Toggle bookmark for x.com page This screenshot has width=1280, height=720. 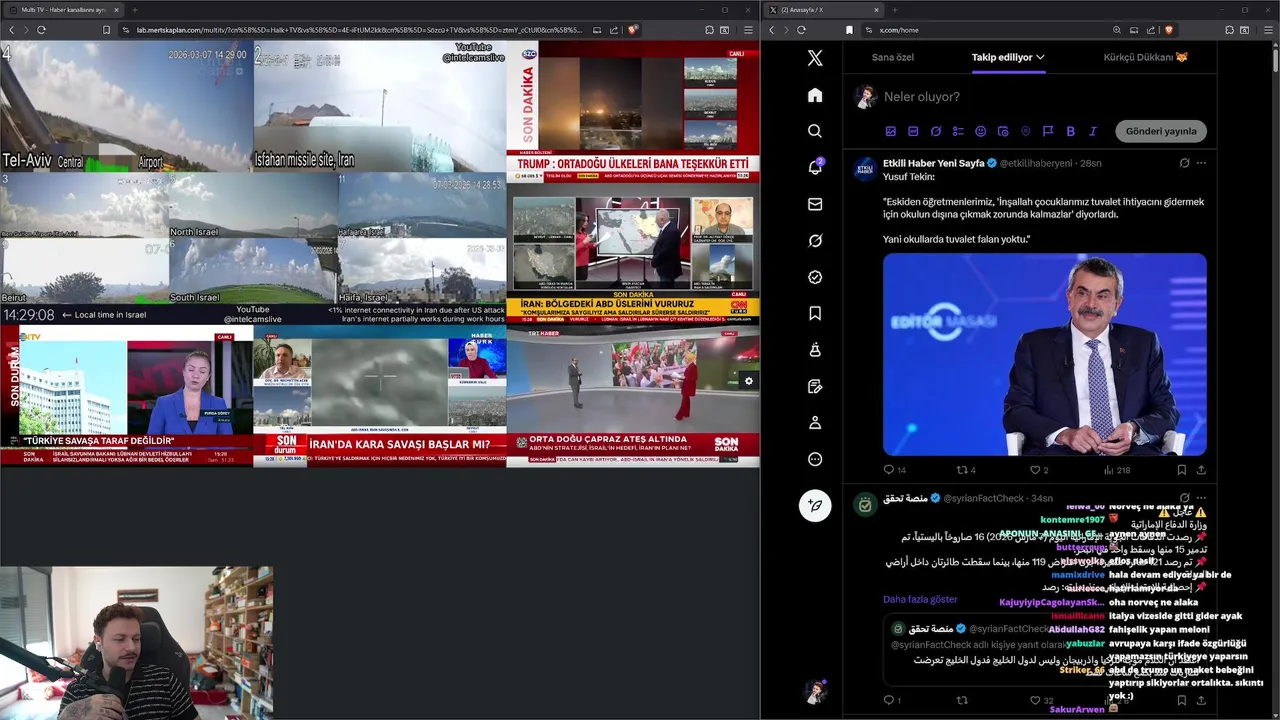click(x=849, y=30)
